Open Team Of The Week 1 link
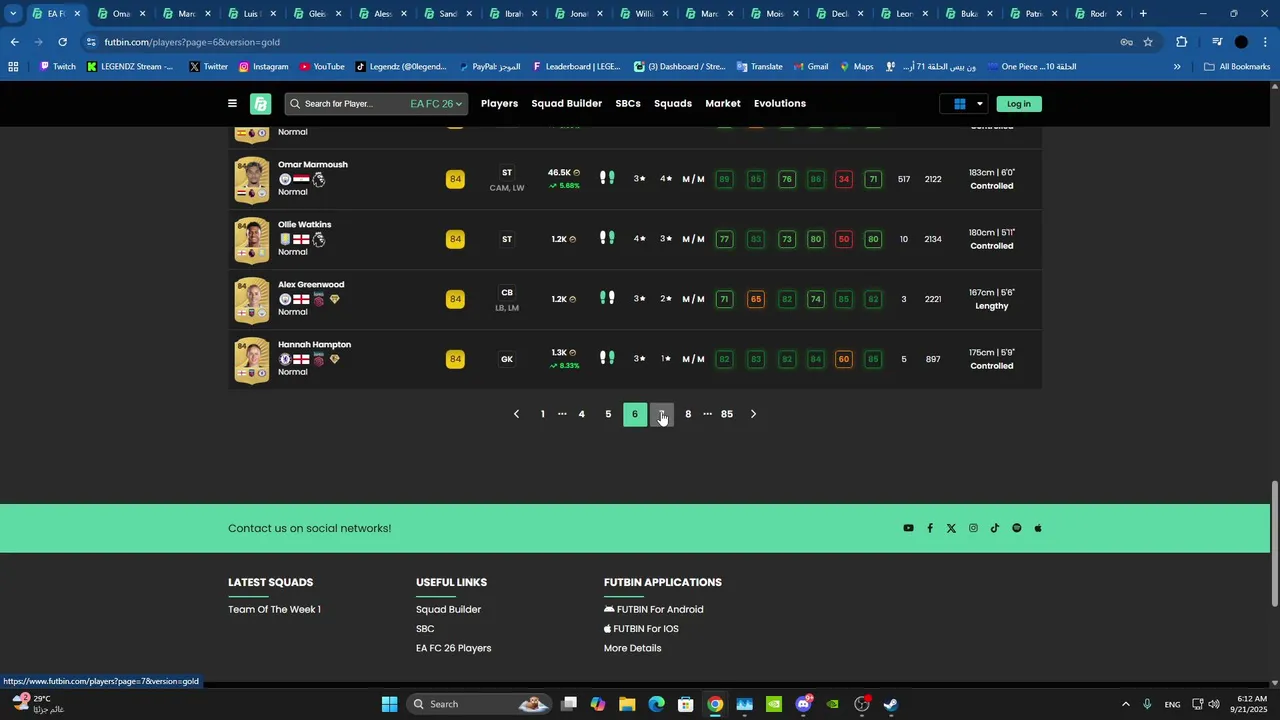1280x720 pixels. [x=274, y=609]
